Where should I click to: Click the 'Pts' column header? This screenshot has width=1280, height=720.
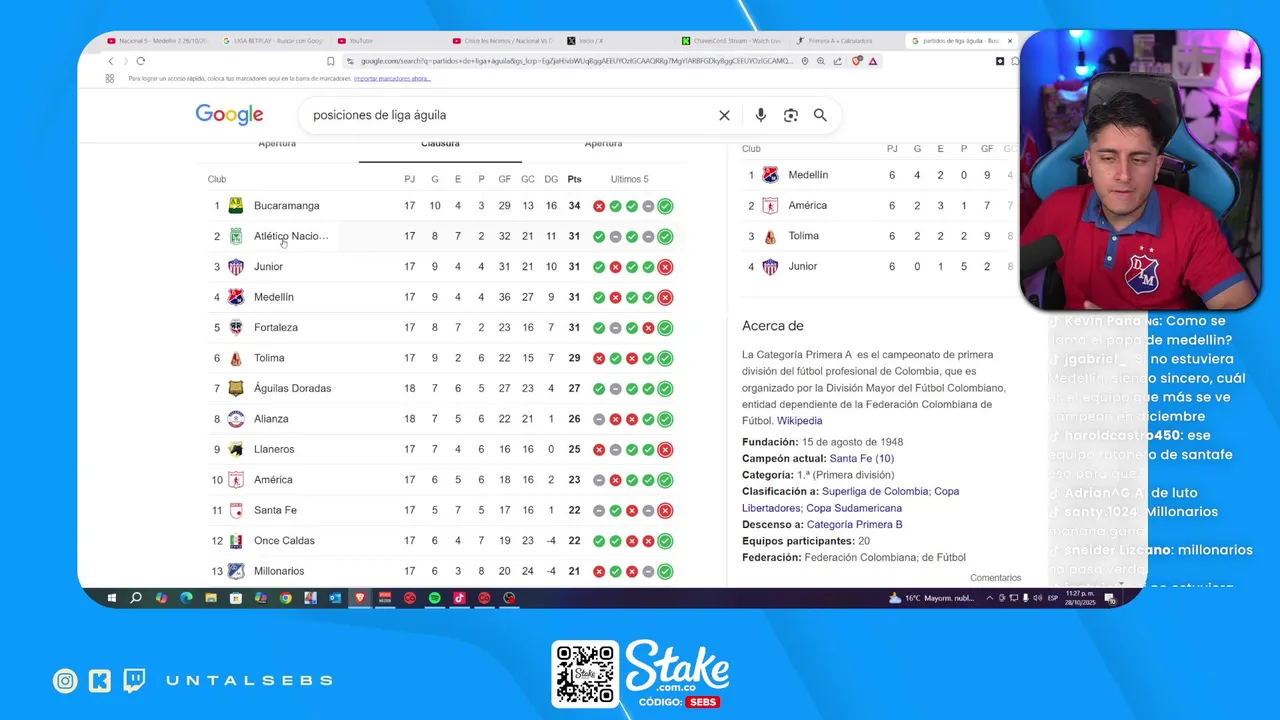[x=574, y=179]
